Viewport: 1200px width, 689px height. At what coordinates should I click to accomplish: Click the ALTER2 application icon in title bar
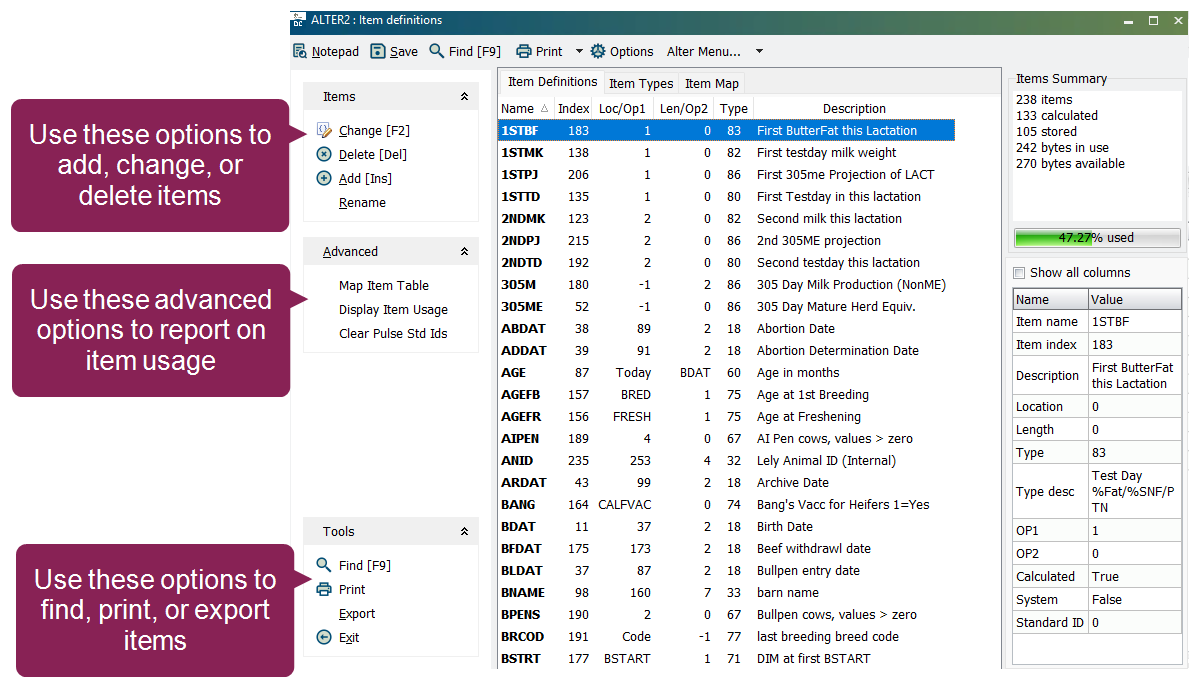click(x=298, y=20)
